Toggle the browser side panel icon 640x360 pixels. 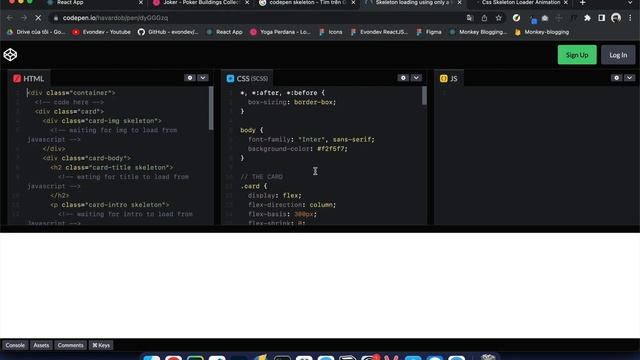tap(602, 18)
